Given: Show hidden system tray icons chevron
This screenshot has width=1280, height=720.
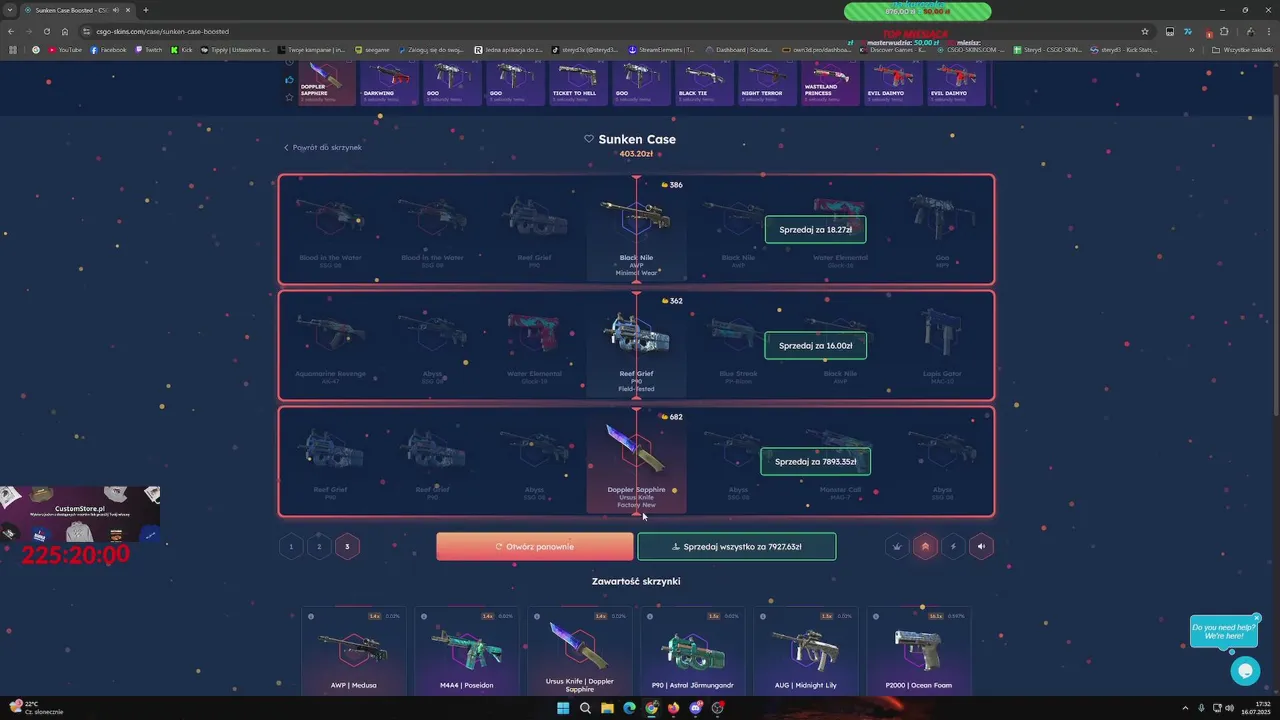Looking at the screenshot, I should tap(1186, 708).
